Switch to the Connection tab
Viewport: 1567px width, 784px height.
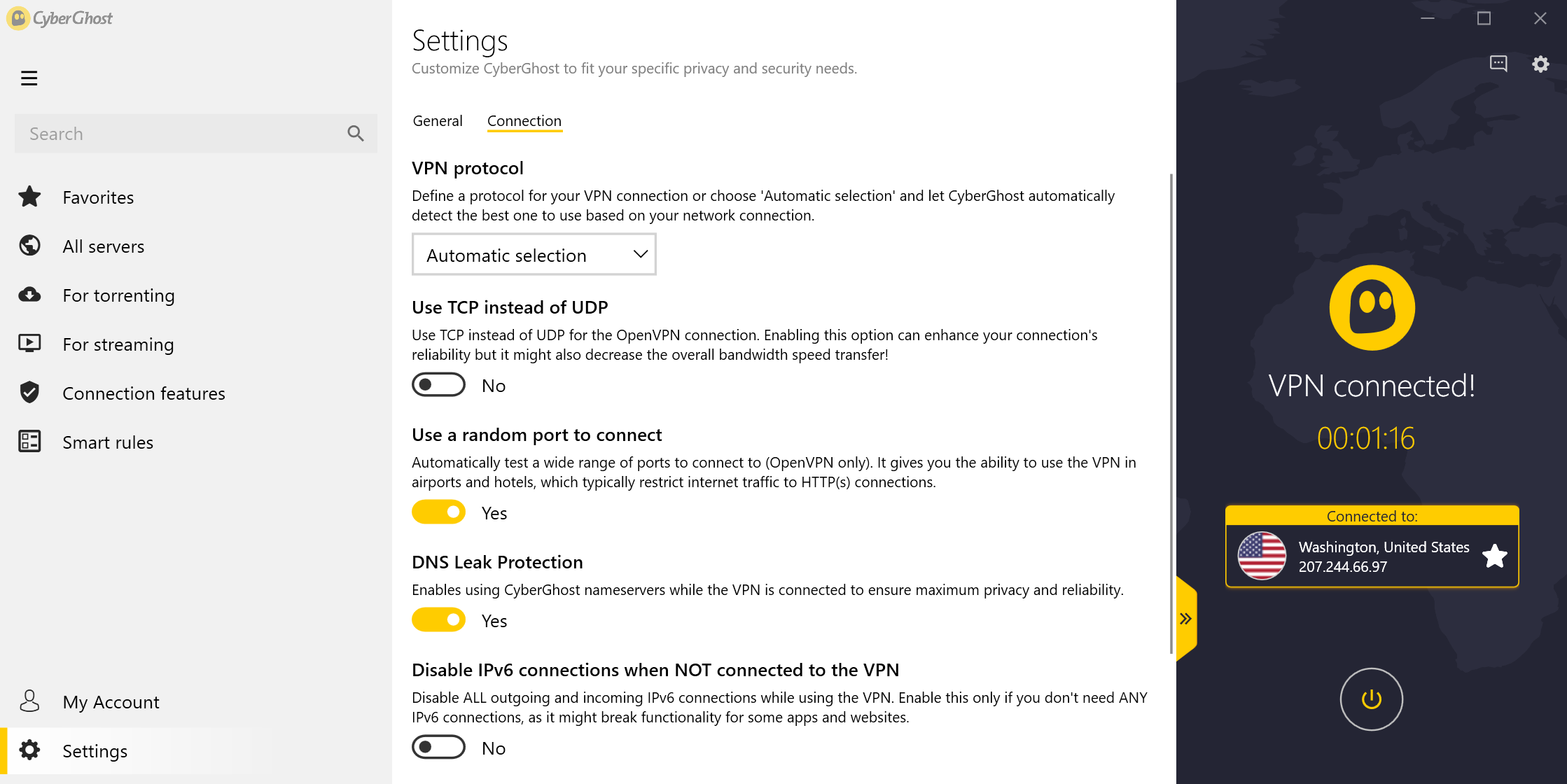[525, 120]
